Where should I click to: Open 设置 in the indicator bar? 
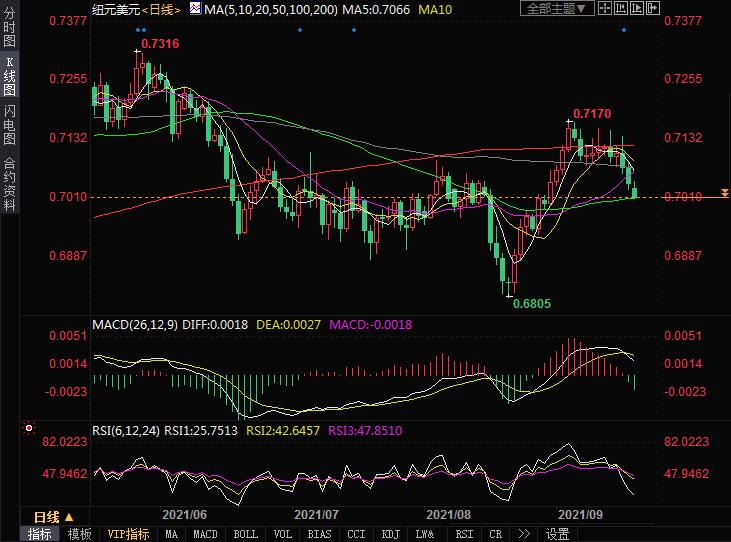coord(557,534)
